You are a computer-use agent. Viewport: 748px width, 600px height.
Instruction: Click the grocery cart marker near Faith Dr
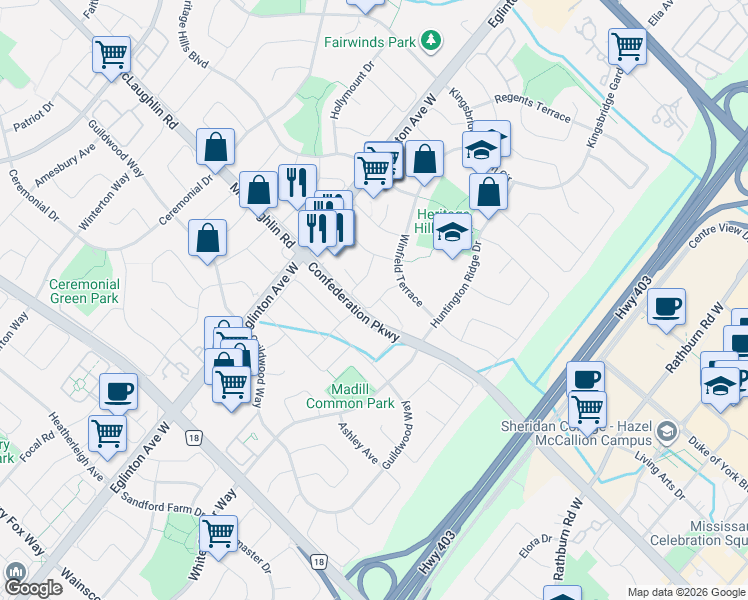[x=112, y=55]
